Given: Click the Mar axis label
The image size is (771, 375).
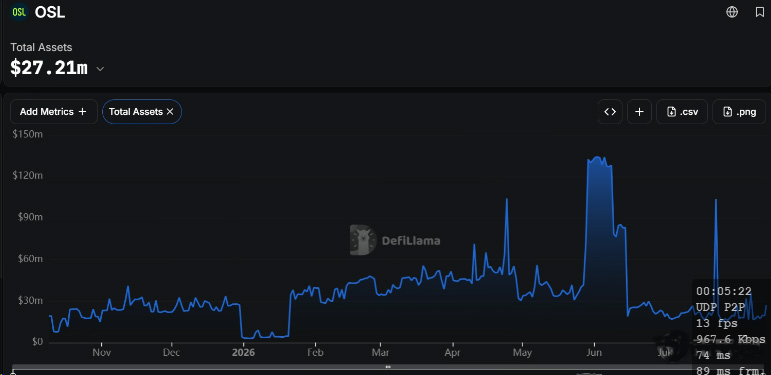Looking at the screenshot, I should point(381,353).
